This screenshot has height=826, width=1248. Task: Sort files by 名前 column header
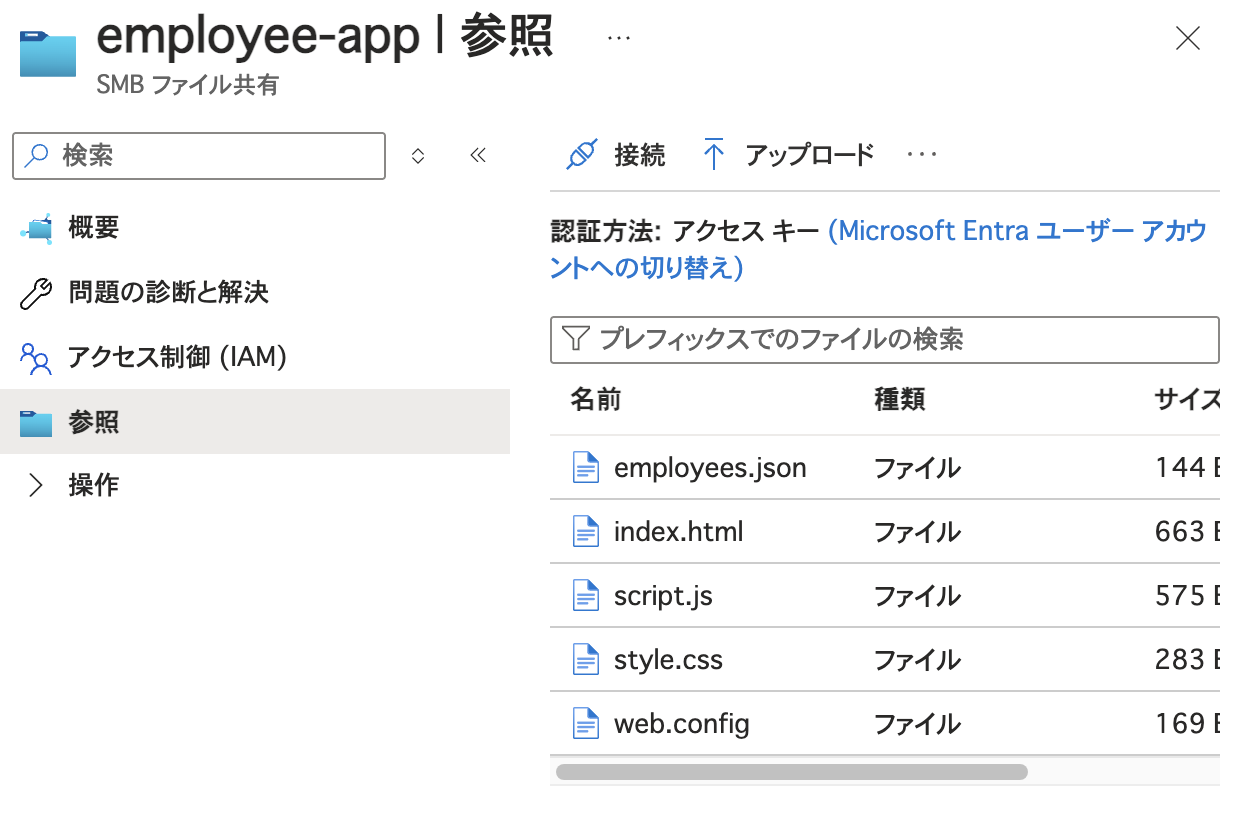(x=596, y=399)
